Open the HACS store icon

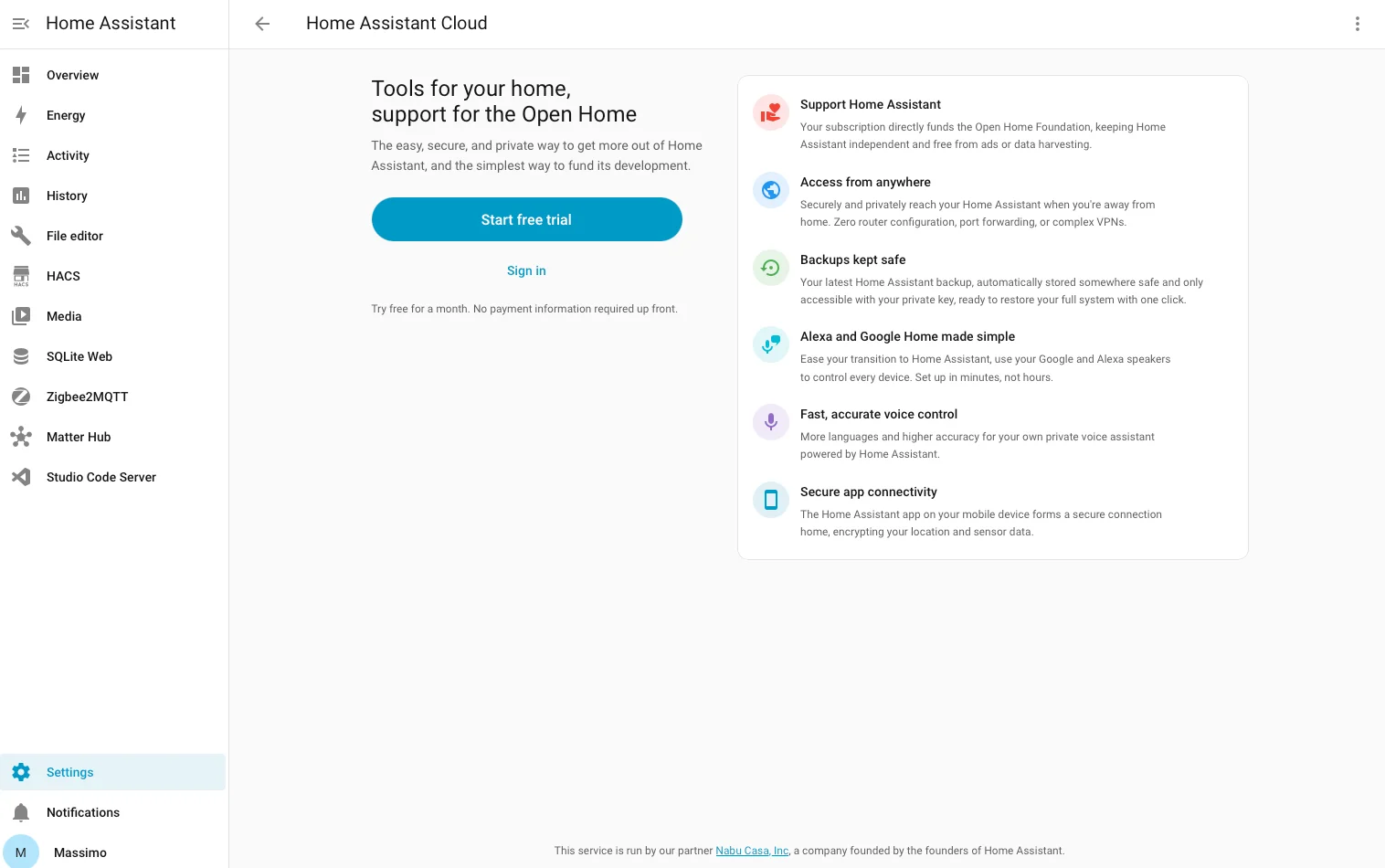[21, 276]
